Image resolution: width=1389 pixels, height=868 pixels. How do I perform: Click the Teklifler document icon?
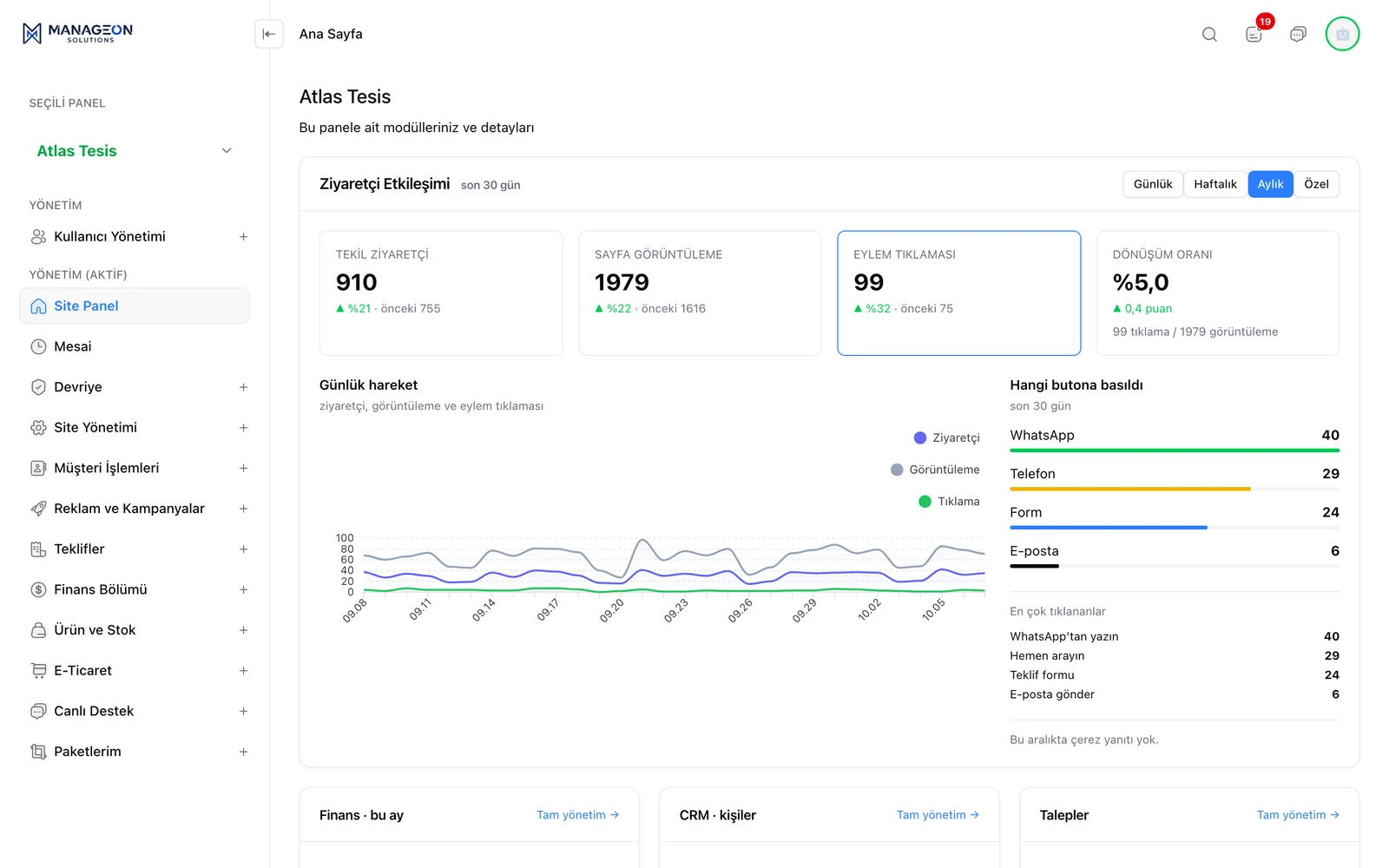coord(38,549)
